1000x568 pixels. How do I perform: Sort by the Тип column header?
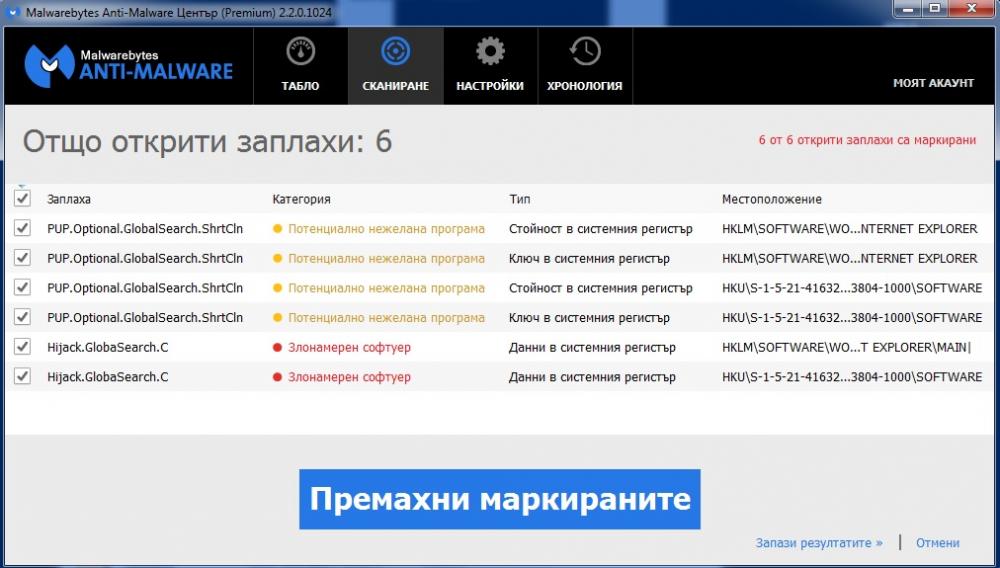click(x=519, y=199)
